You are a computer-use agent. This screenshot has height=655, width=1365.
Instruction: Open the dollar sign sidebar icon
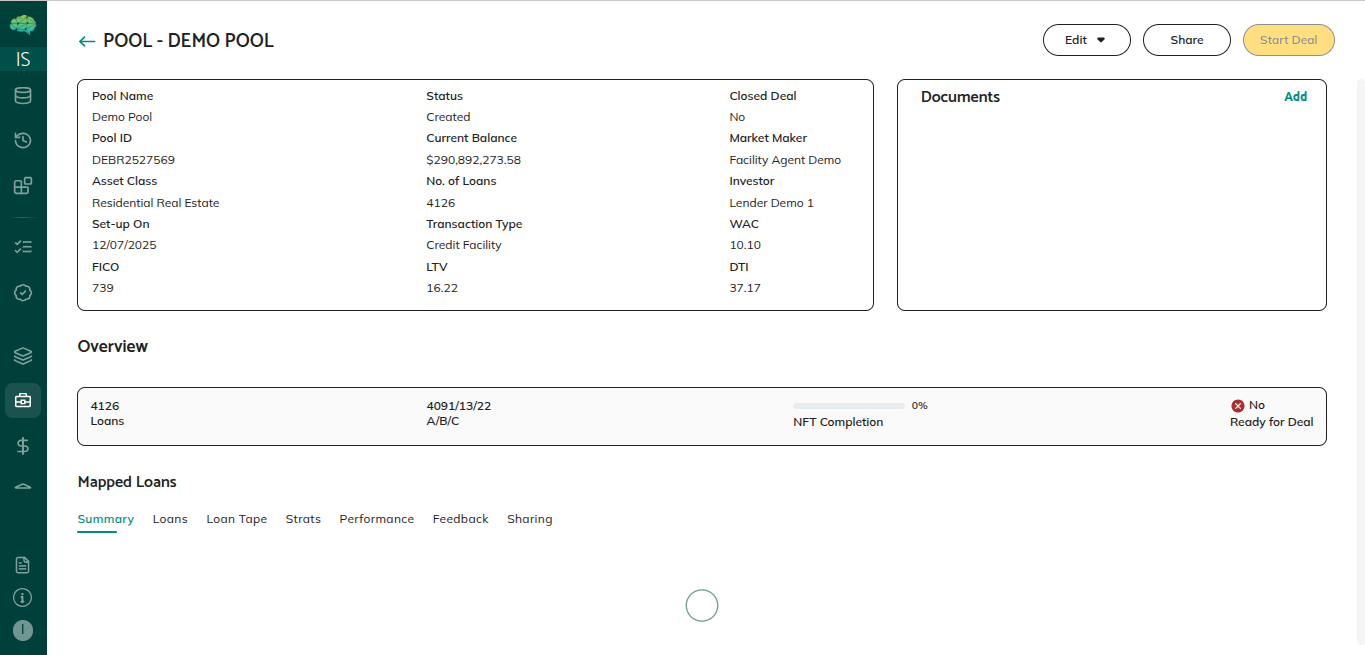point(23,446)
